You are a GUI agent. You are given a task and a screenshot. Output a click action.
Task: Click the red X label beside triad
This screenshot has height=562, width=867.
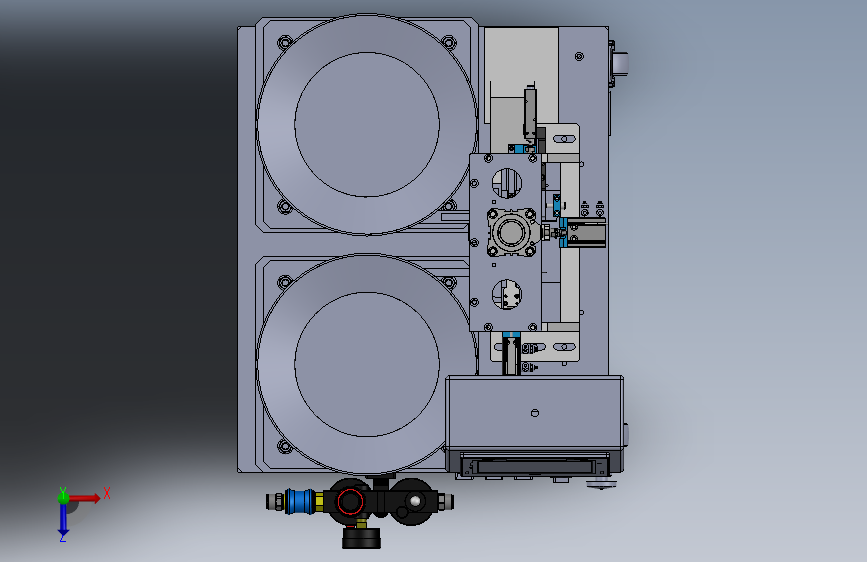pyautogui.click(x=107, y=493)
